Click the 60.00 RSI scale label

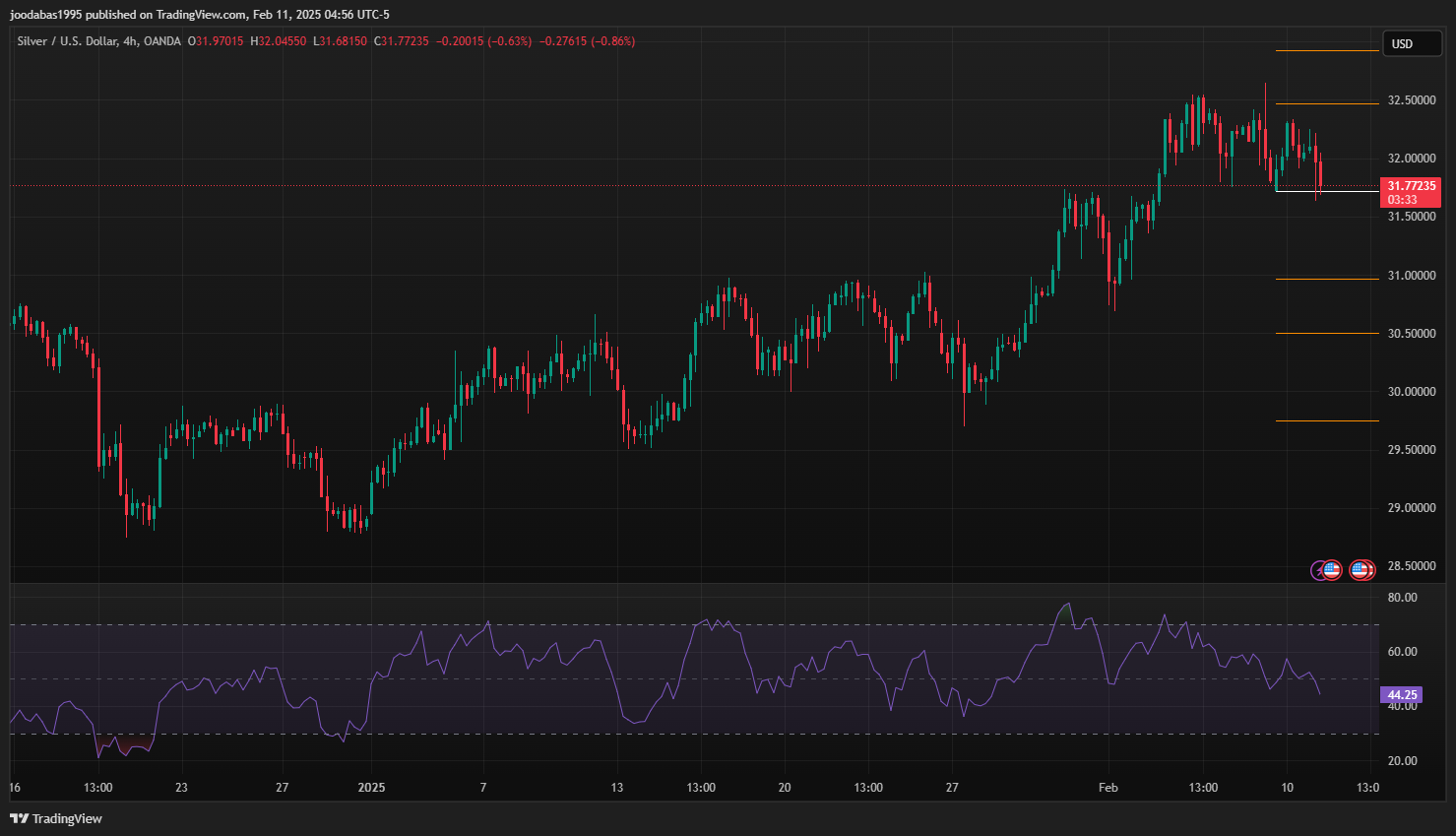coord(1402,652)
